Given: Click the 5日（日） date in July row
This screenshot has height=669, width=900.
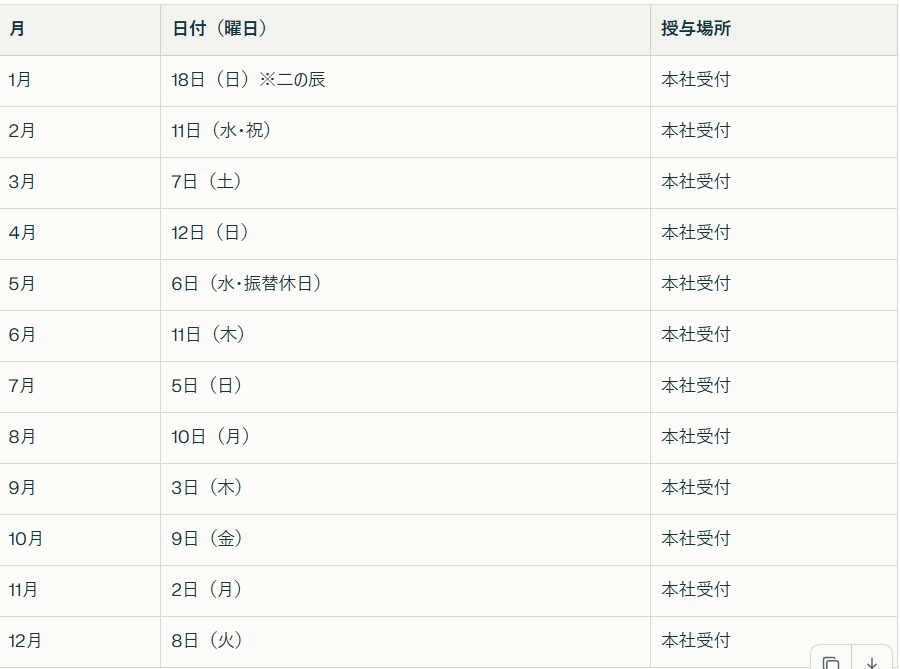Looking at the screenshot, I should pos(207,386).
